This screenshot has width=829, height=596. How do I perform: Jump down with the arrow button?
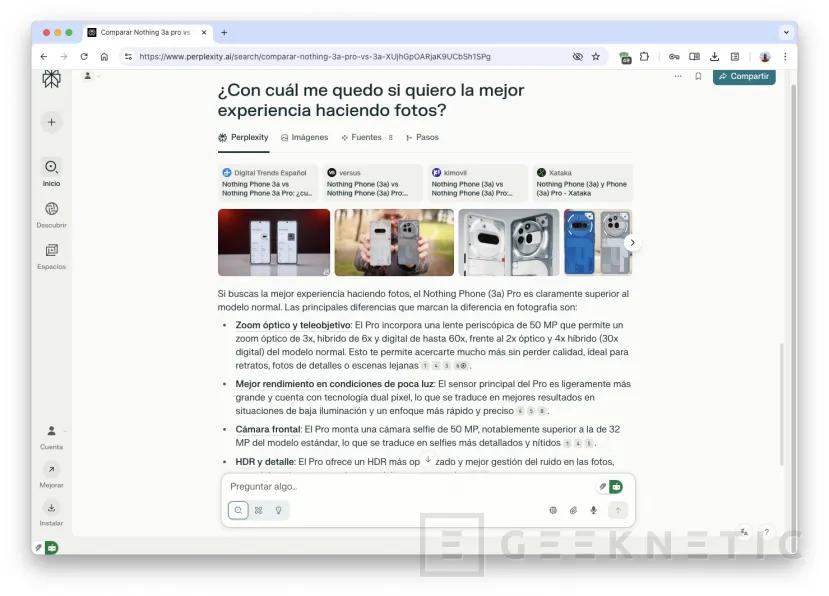(x=428, y=460)
